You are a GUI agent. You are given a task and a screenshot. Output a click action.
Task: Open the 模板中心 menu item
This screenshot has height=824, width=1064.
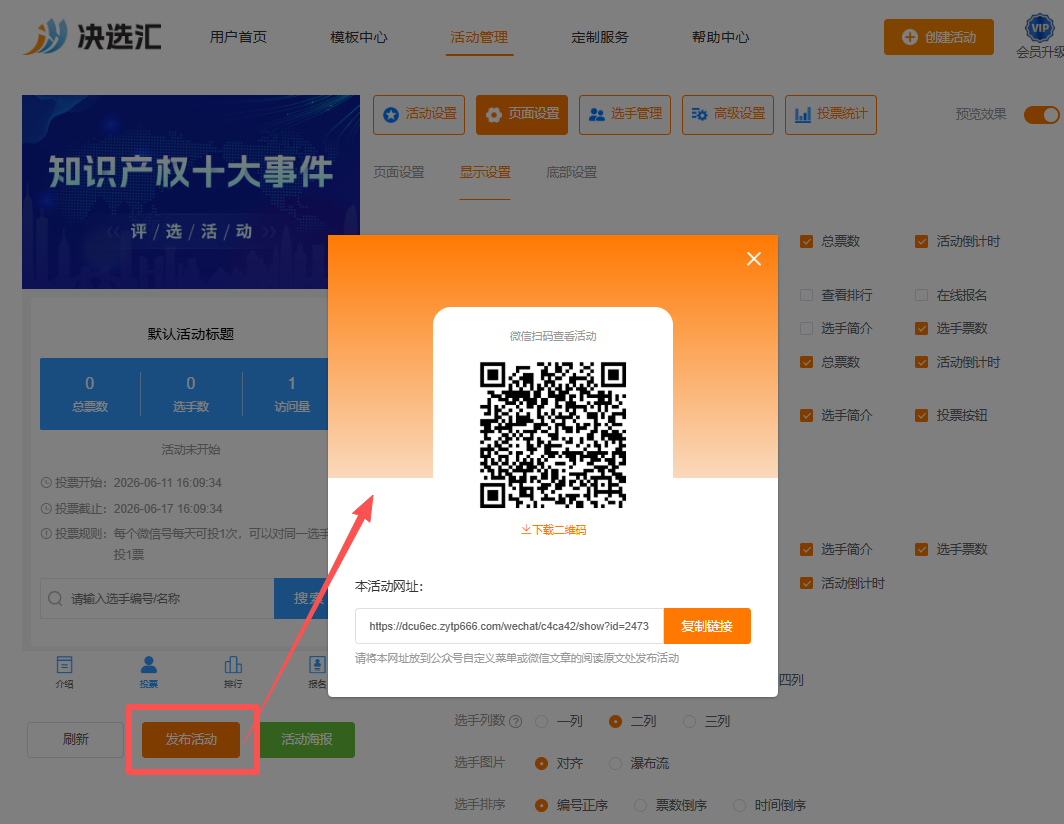point(359,37)
